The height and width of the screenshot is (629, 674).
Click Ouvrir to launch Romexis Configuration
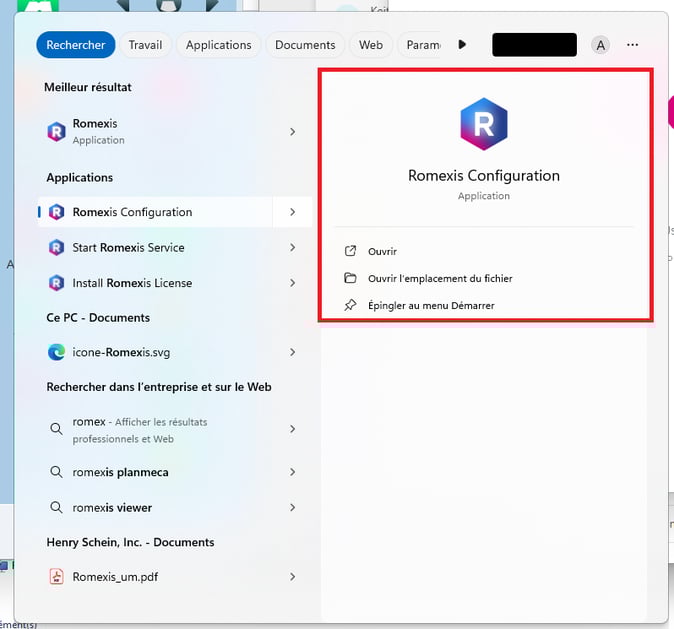pos(382,251)
